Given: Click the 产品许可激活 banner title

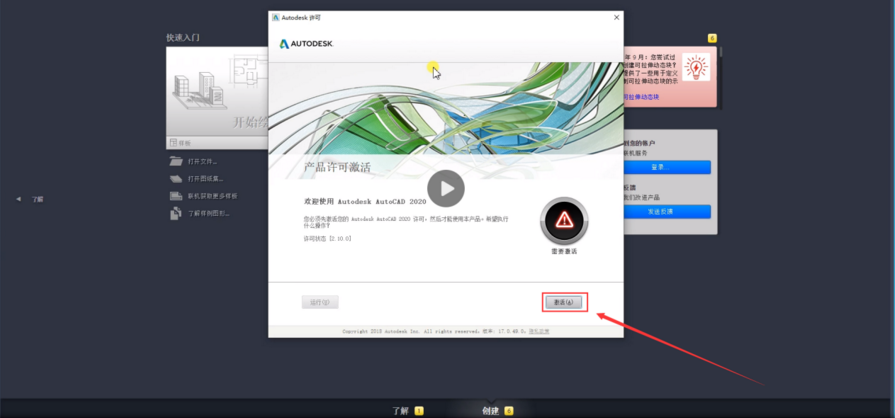Looking at the screenshot, I should tap(337, 167).
